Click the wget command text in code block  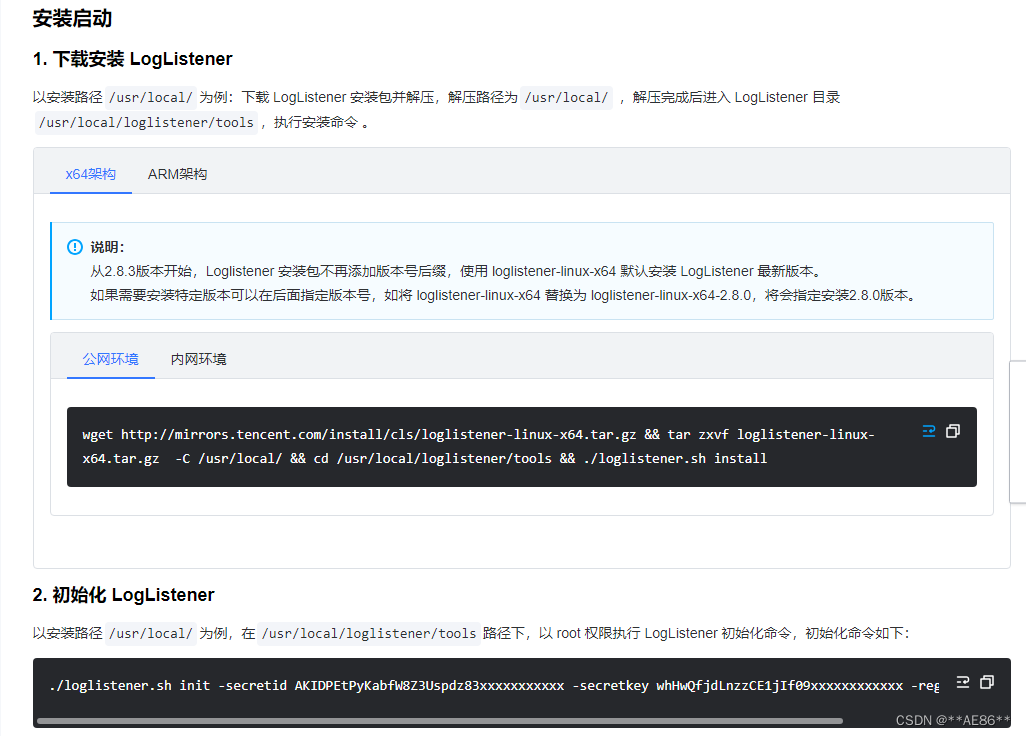click(478, 446)
